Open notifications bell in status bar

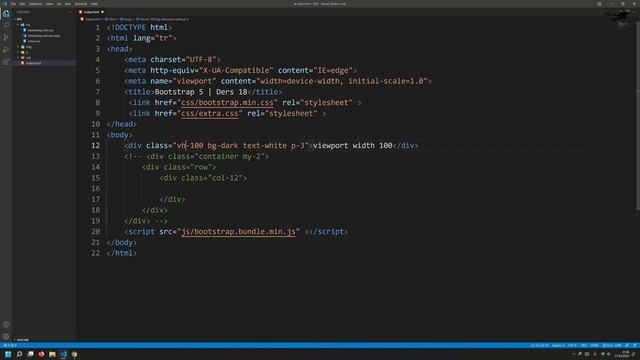[x=635, y=345]
